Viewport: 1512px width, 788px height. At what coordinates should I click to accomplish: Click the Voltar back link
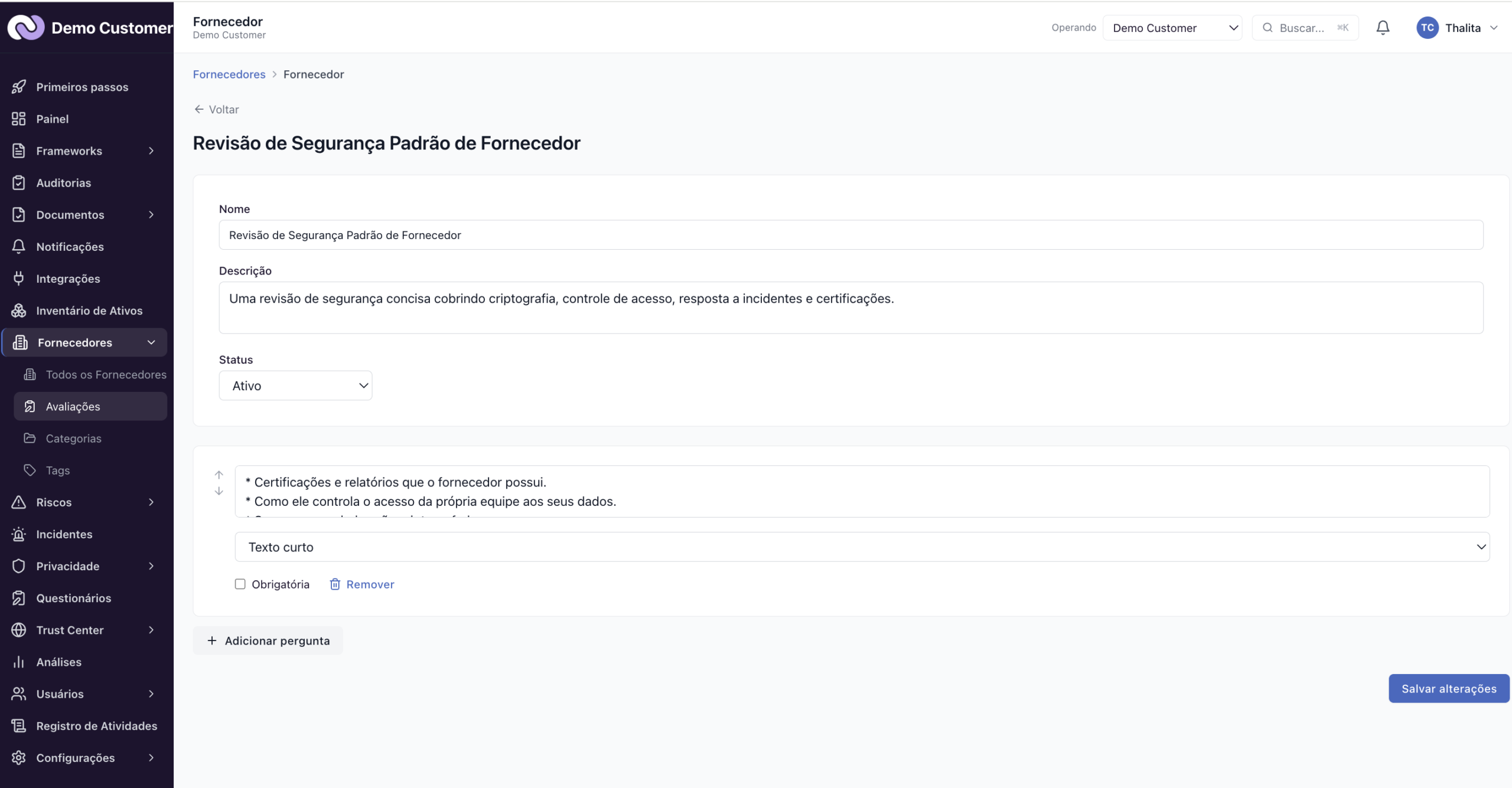coord(216,110)
